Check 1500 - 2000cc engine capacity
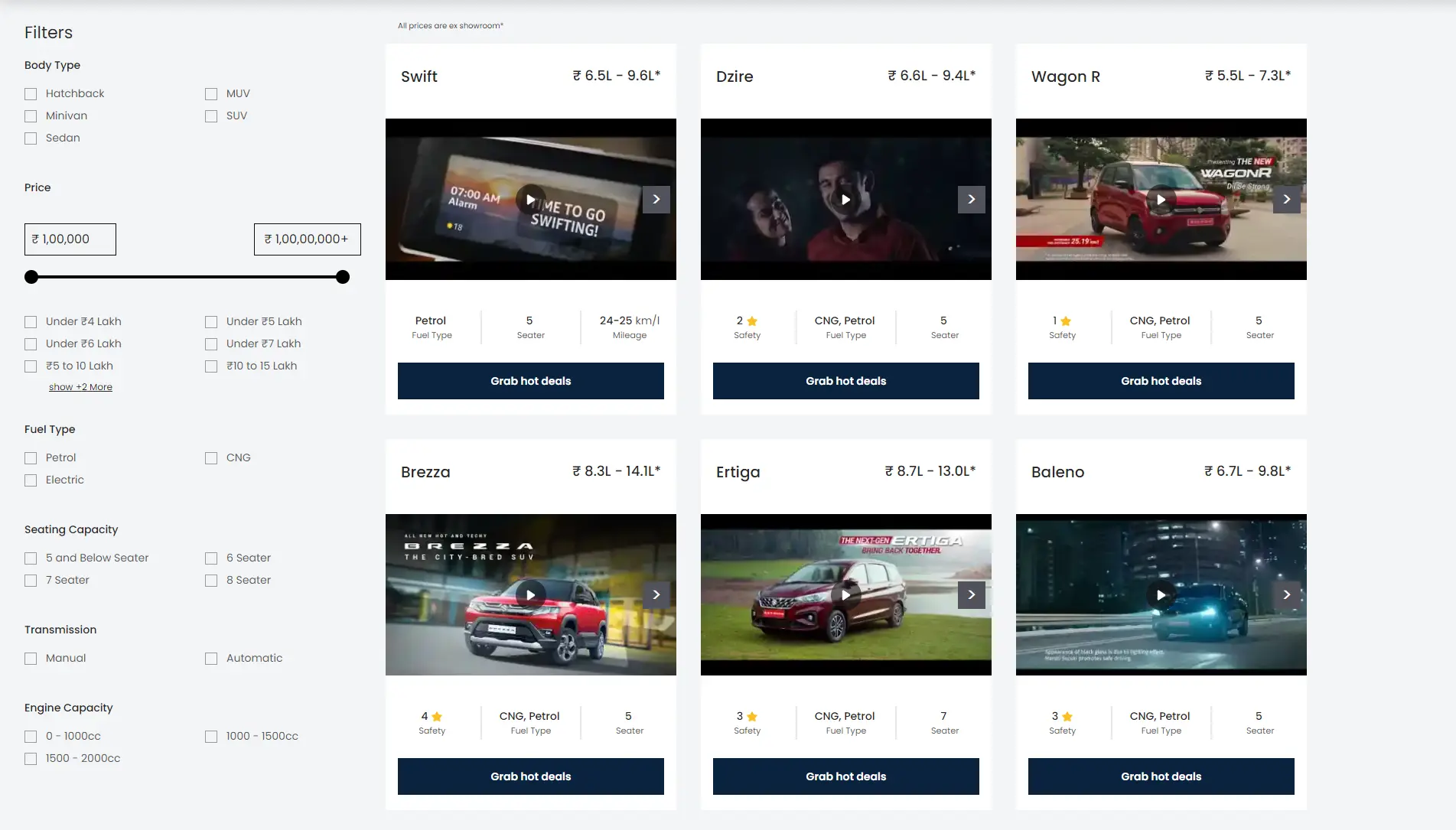This screenshot has width=1456, height=830. pyautogui.click(x=31, y=759)
